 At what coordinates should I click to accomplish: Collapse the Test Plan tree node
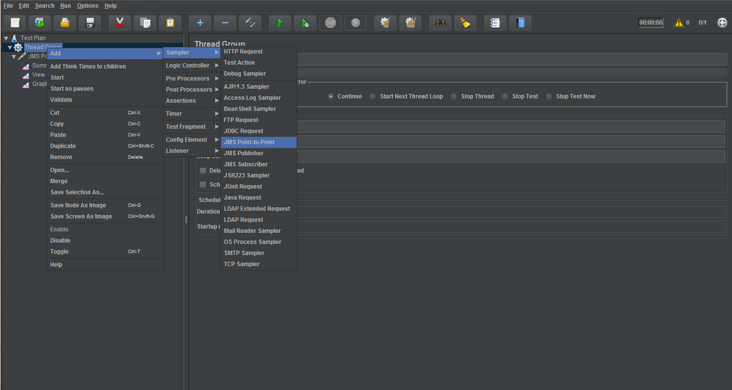point(6,38)
